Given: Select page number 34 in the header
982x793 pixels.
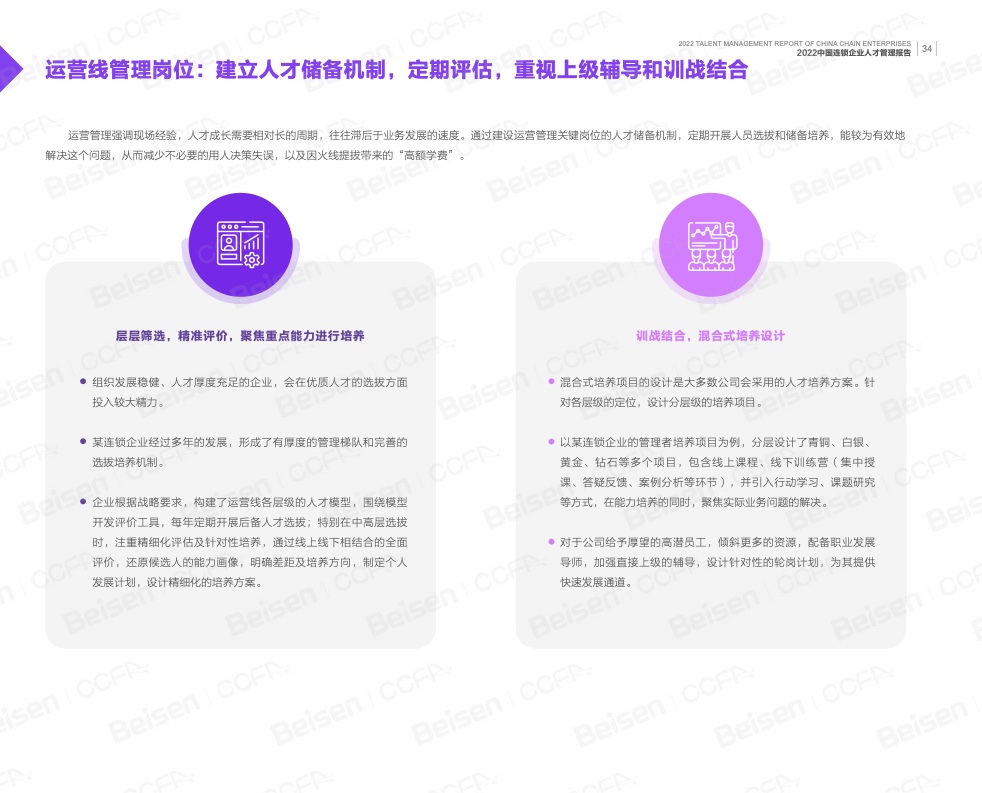Looking at the screenshot, I should tap(926, 48).
